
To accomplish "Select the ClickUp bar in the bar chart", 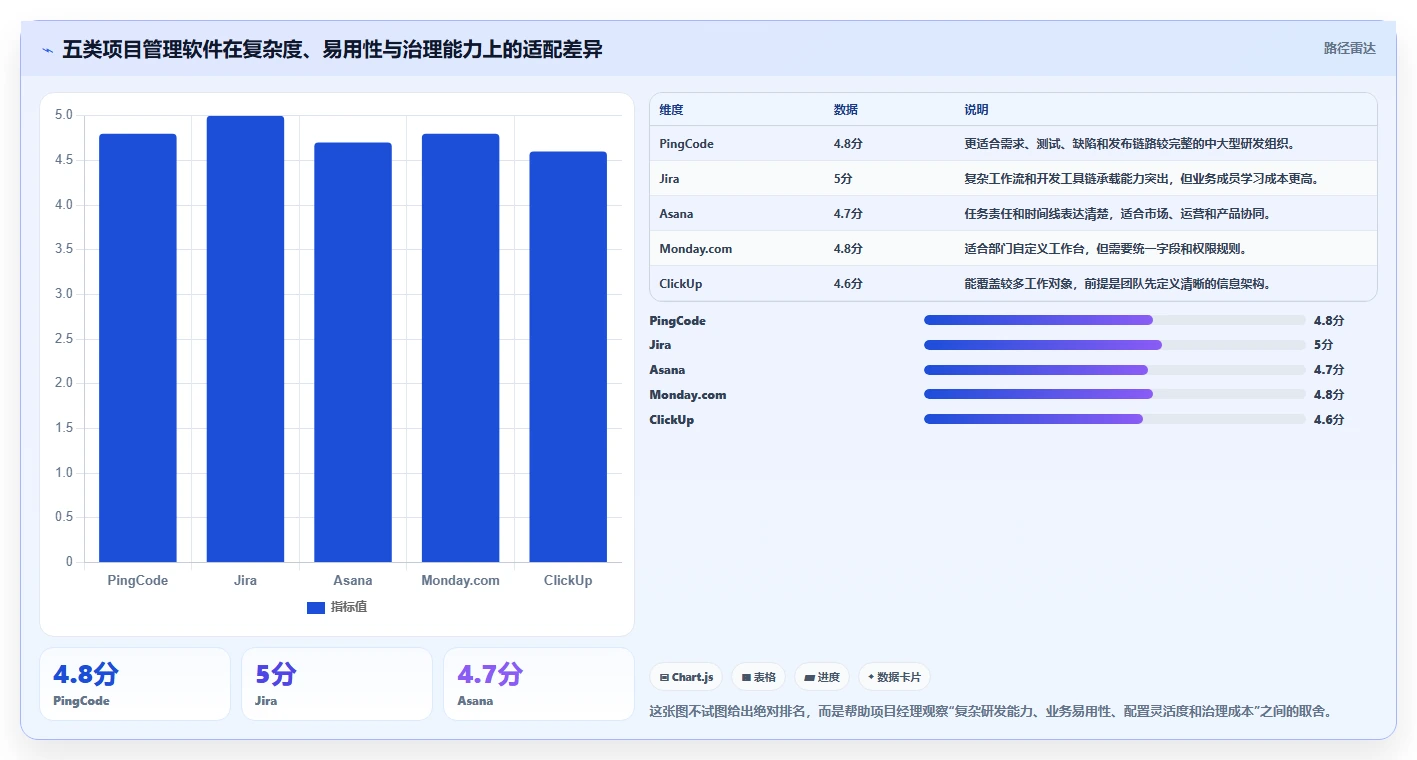I will tap(568, 357).
